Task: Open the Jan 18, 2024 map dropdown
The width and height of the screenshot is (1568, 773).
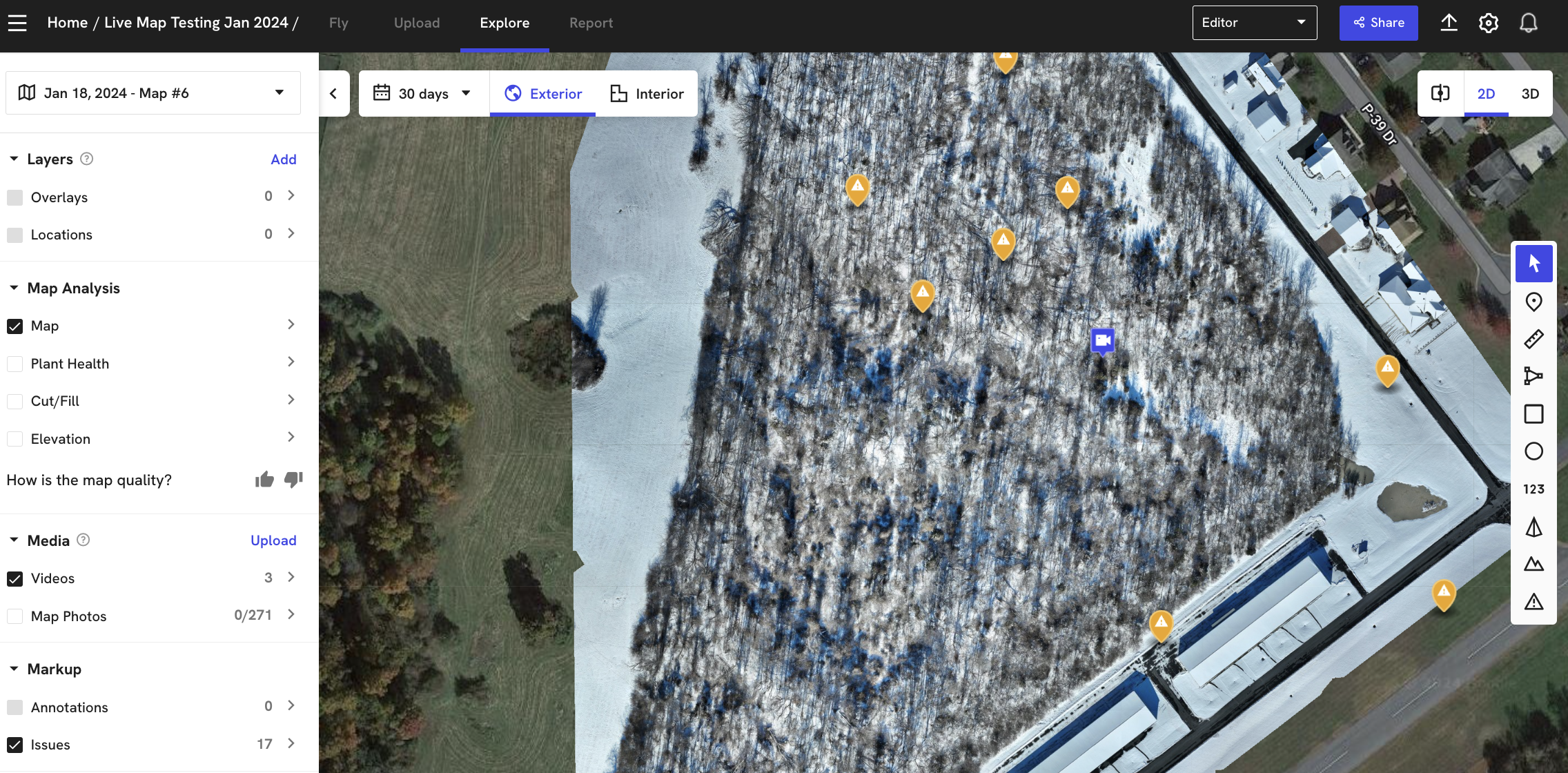Action: click(x=153, y=92)
